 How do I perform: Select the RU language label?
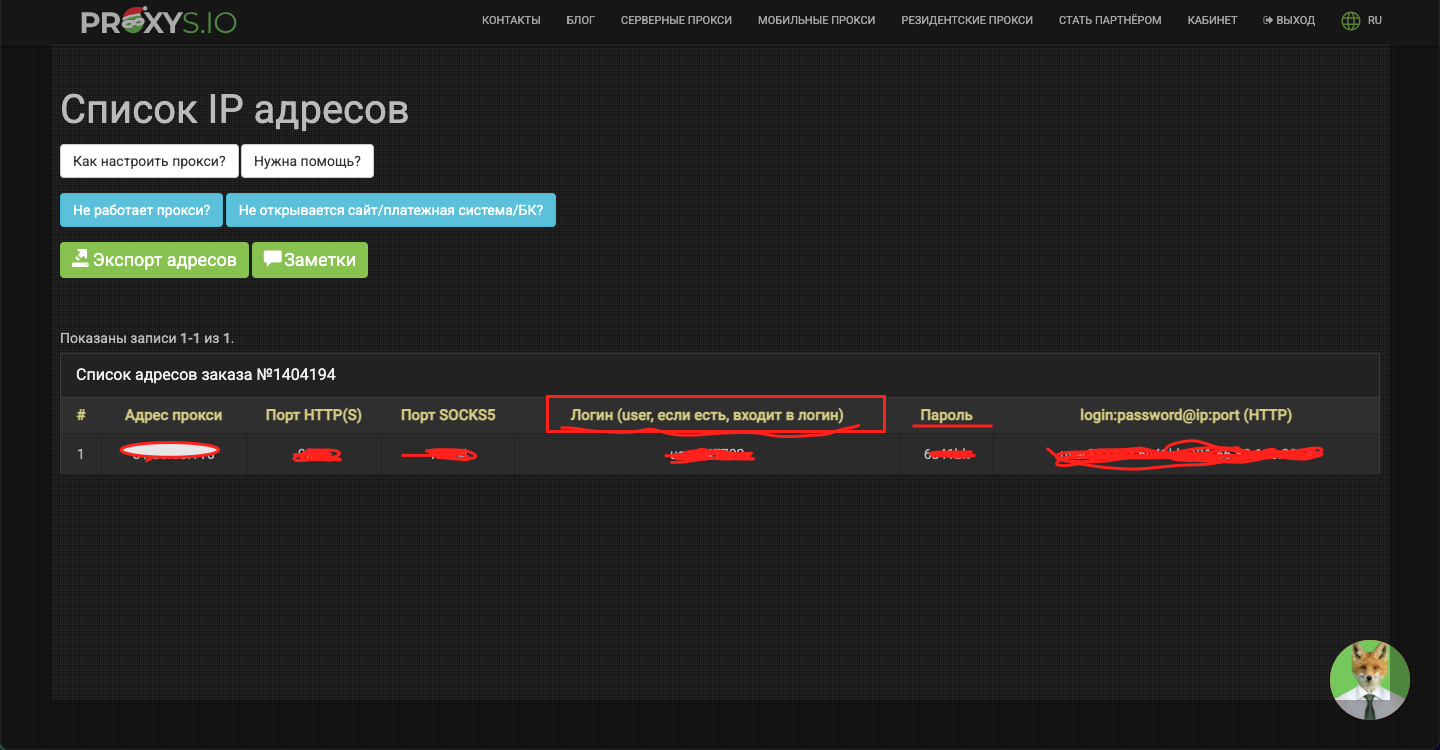pyautogui.click(x=1375, y=20)
